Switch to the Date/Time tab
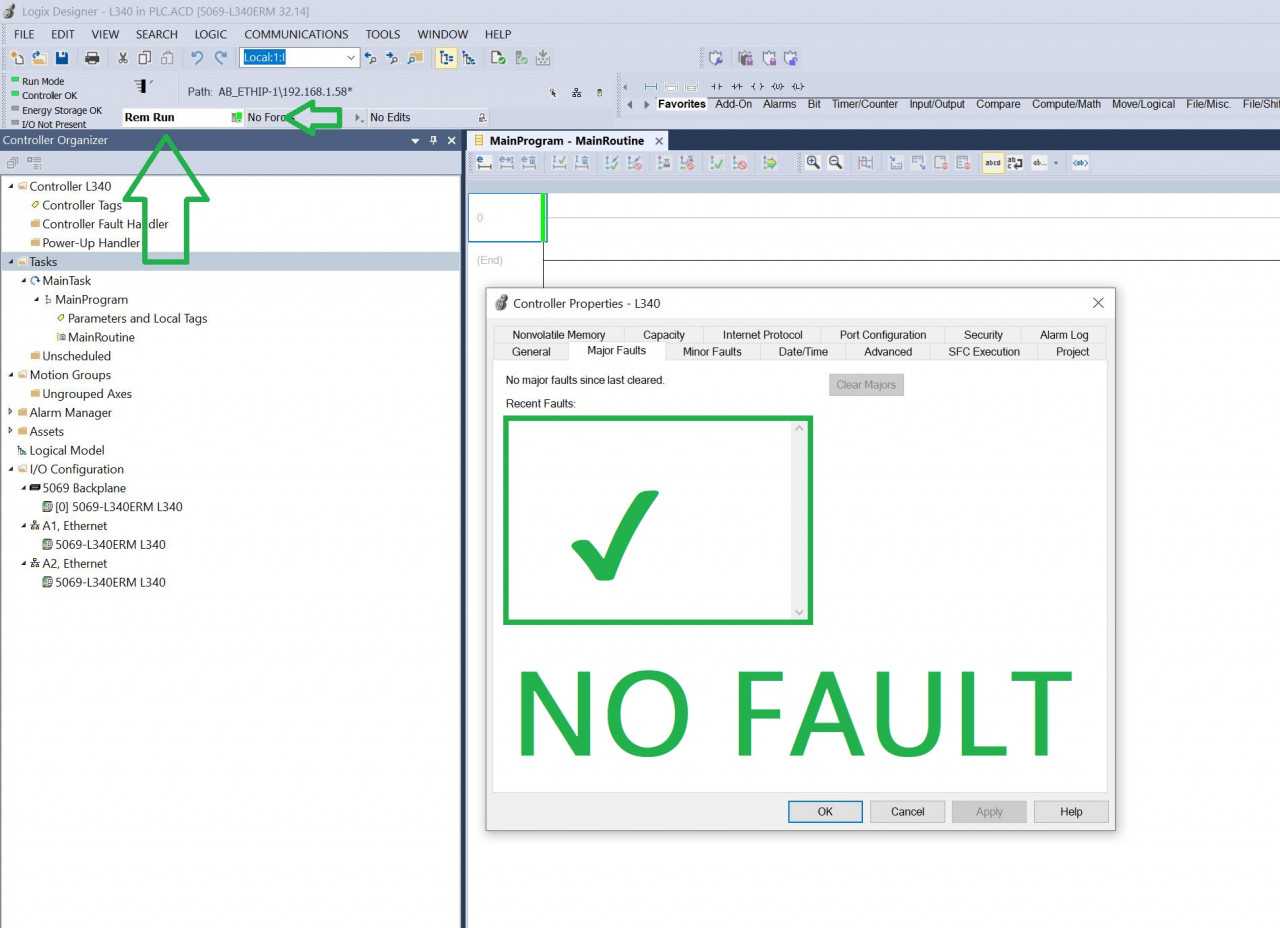 (803, 352)
